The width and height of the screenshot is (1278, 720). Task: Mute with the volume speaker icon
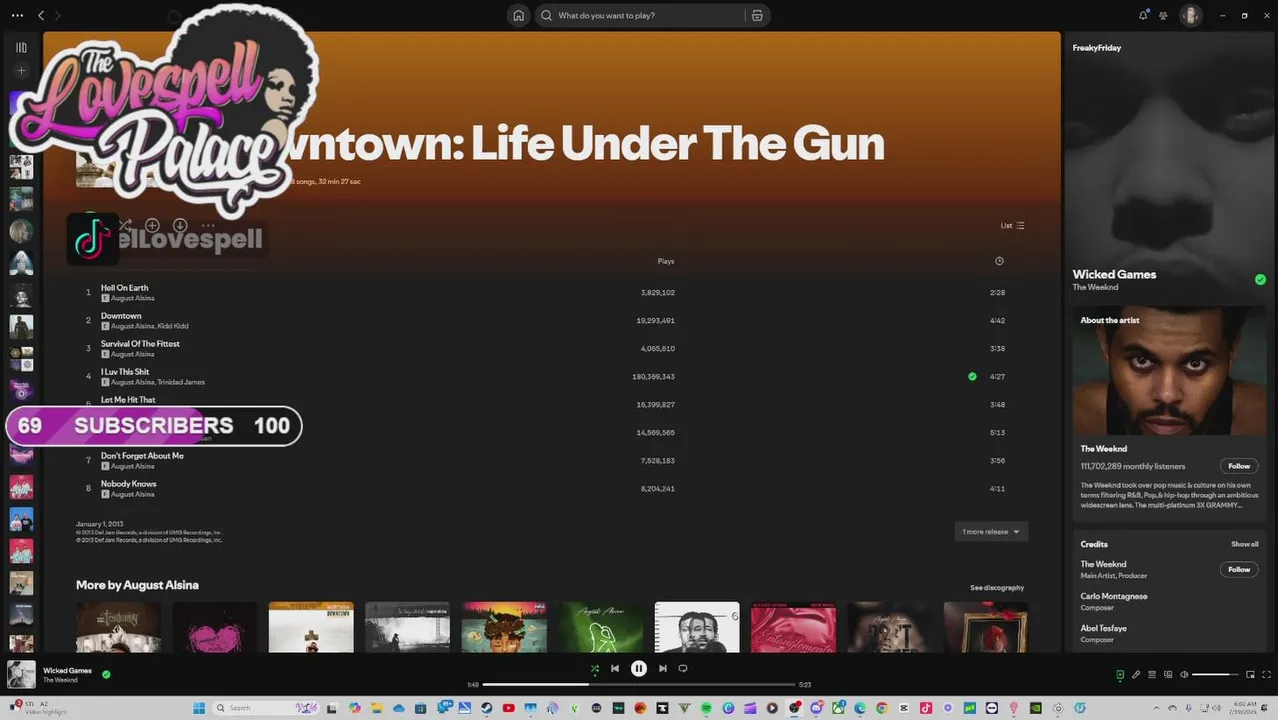tap(1184, 674)
